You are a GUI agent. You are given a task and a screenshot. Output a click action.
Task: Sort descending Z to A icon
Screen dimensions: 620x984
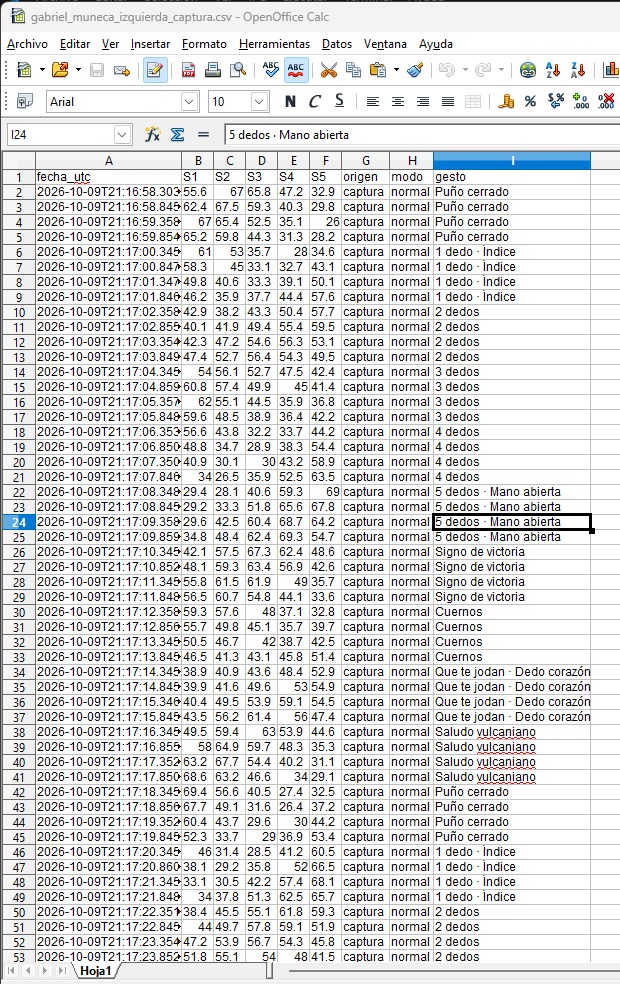coord(578,70)
